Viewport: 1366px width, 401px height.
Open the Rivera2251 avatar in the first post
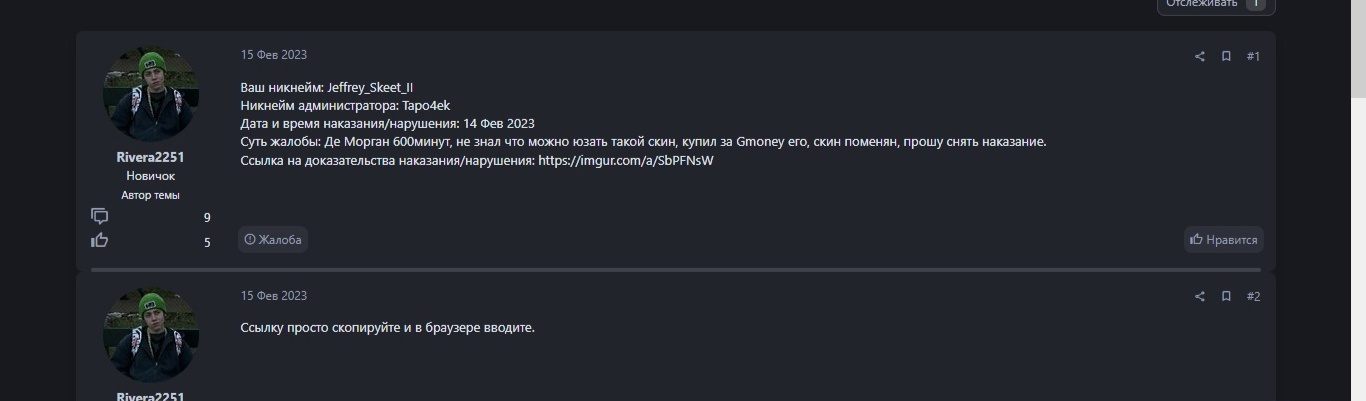click(151, 95)
